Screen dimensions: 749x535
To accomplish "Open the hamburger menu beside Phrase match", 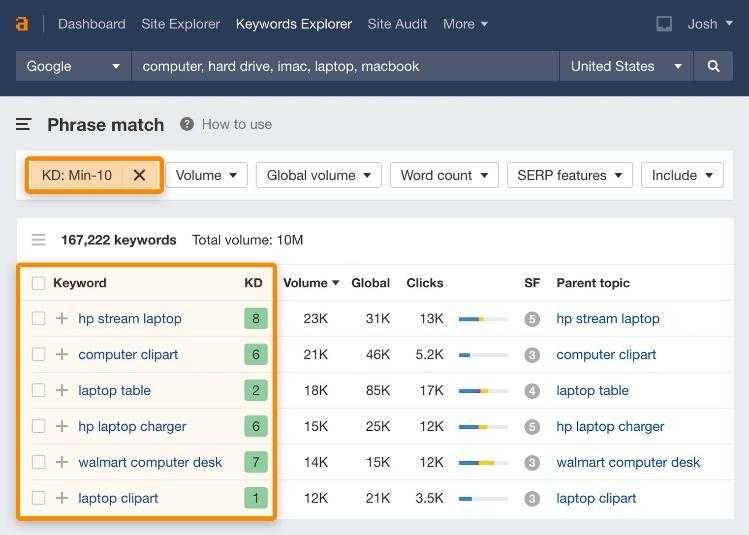I will (23, 125).
